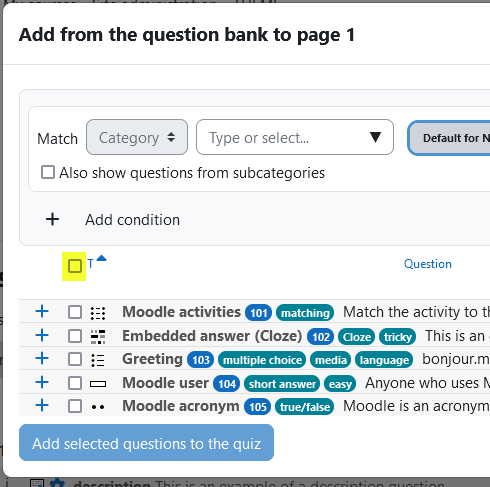The height and width of the screenshot is (487, 490).
Task: Check the Moodle acronym question checkbox
Action: click(x=75, y=406)
